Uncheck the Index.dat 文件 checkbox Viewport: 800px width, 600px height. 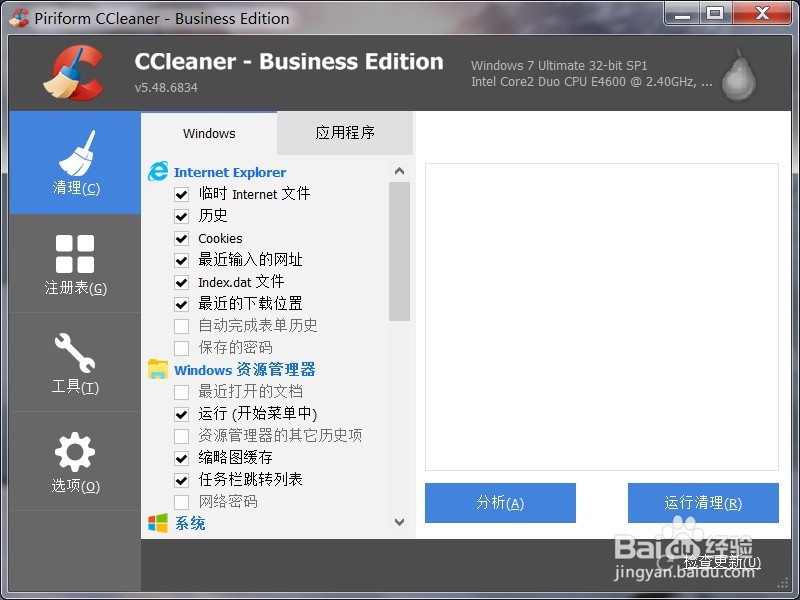tap(182, 282)
